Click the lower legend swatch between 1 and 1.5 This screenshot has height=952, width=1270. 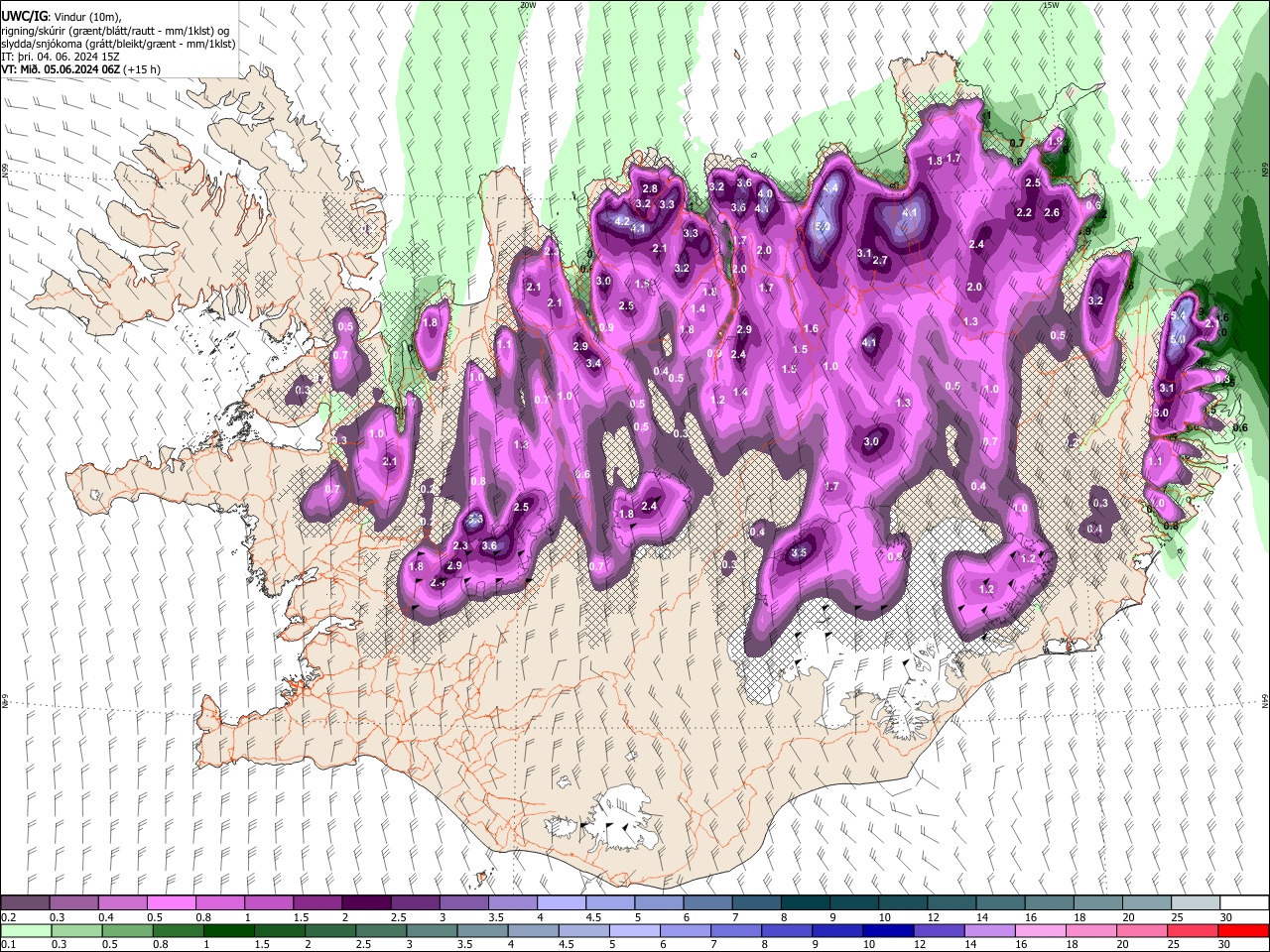[x=228, y=931]
